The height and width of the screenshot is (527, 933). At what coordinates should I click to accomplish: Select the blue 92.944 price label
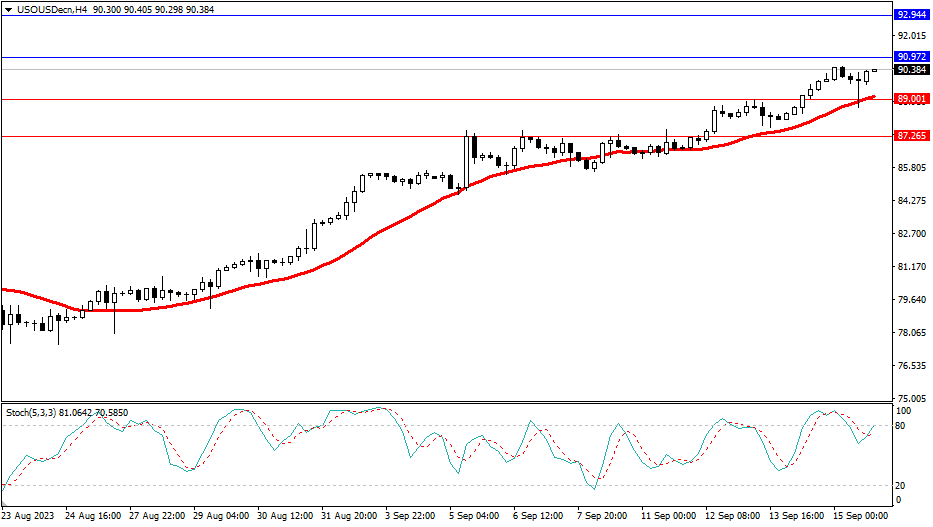click(910, 16)
